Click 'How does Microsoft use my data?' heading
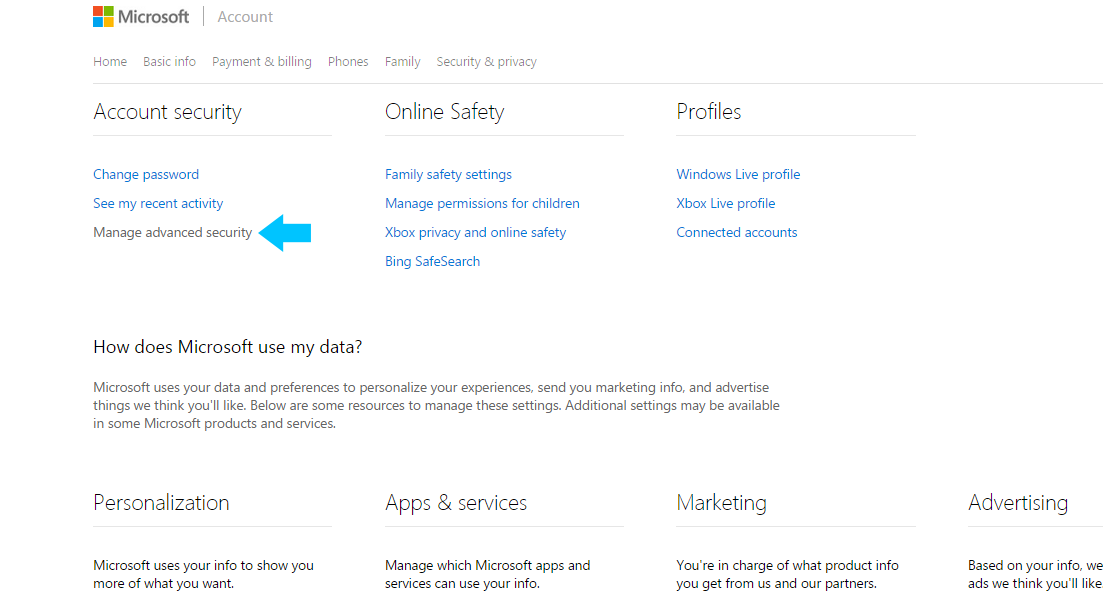 click(227, 347)
